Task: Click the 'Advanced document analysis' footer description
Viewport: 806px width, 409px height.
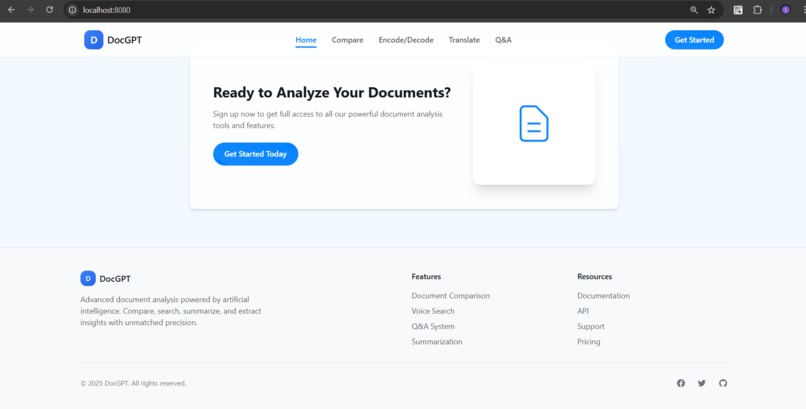Action: coord(171,311)
